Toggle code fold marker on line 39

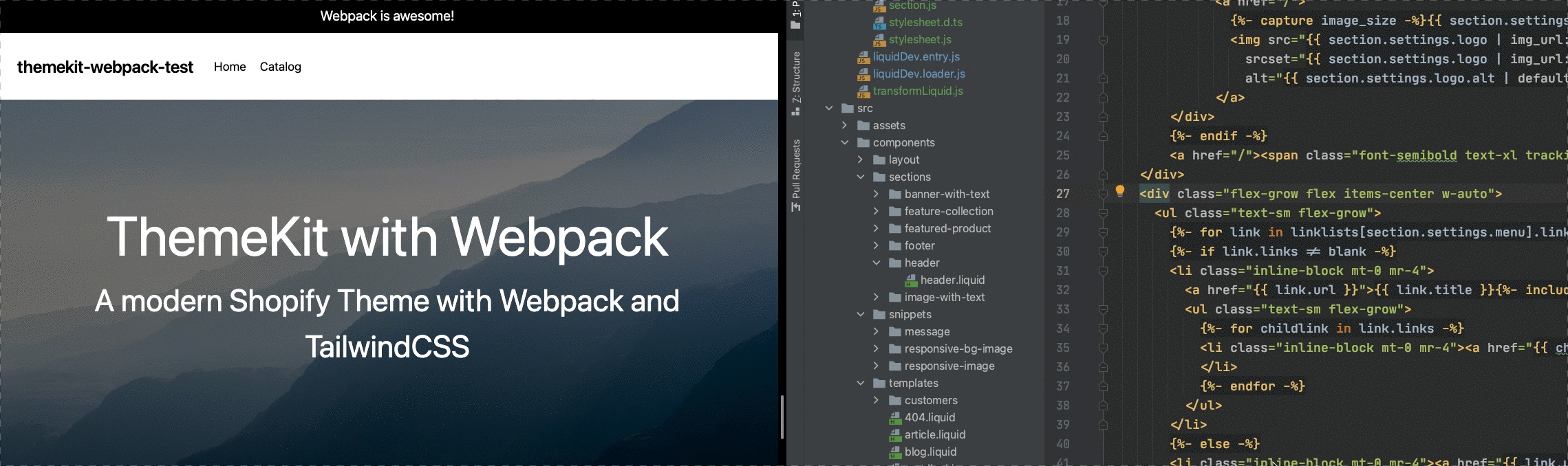[x=1103, y=425]
